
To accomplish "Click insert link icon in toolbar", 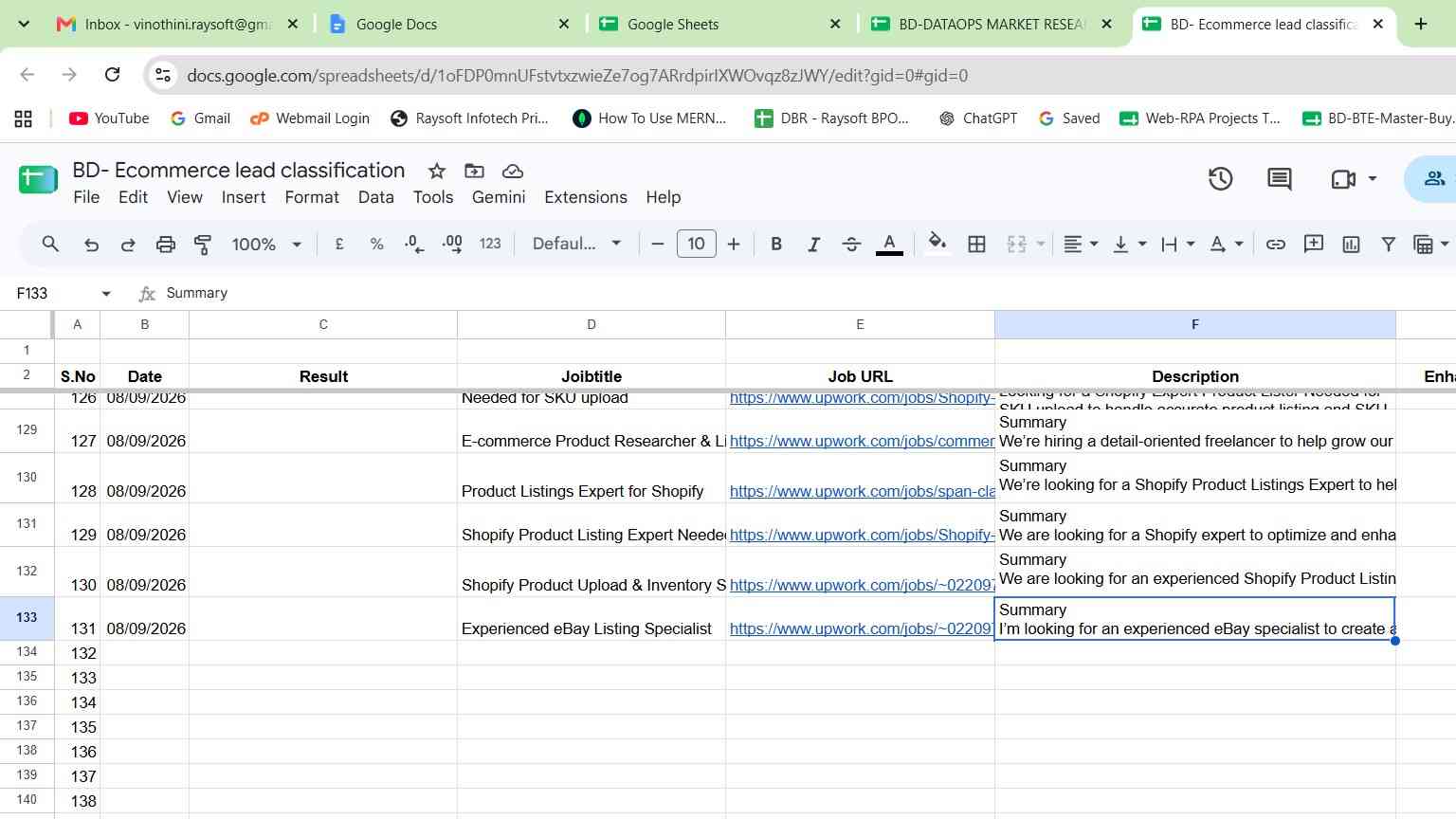I will point(1276,245).
